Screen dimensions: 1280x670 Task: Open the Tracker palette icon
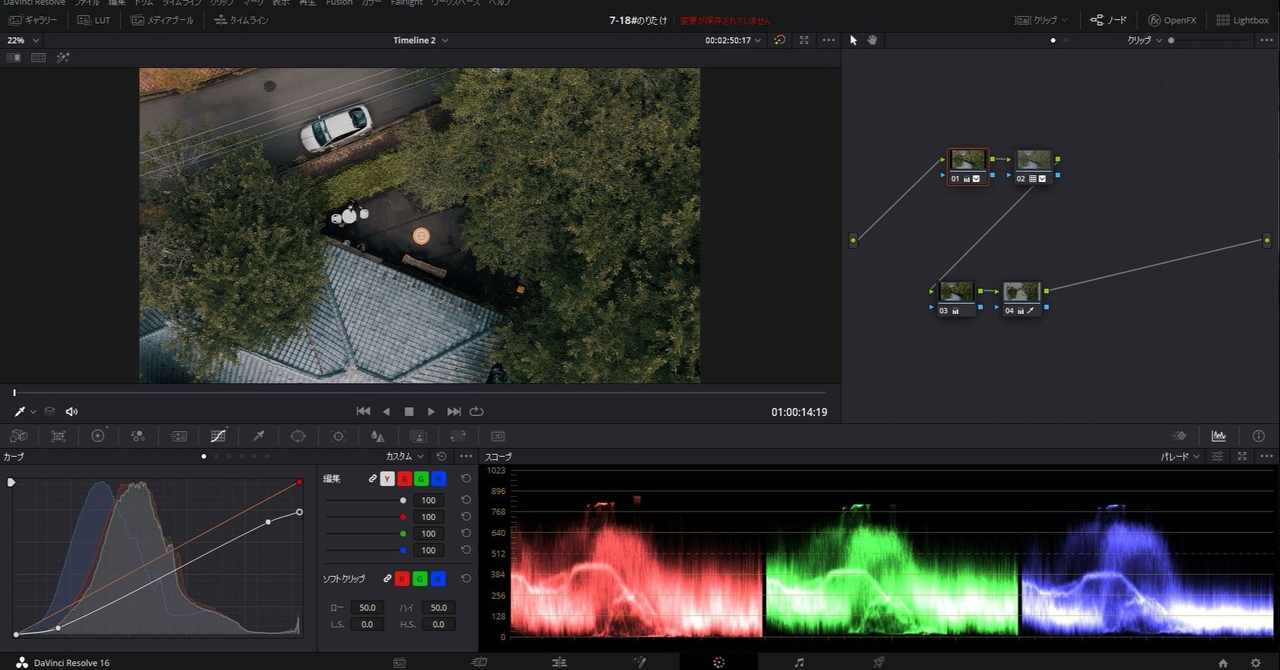point(338,436)
